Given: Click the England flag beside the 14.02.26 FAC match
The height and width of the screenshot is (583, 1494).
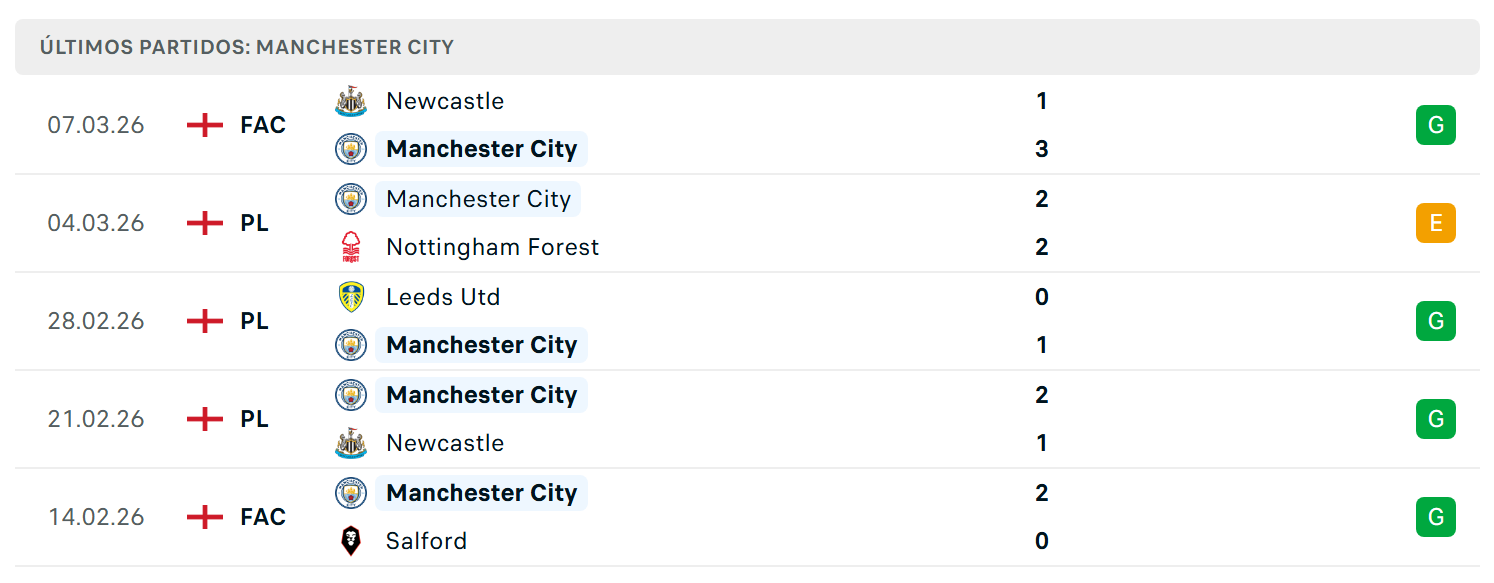Looking at the screenshot, I should click(205, 517).
